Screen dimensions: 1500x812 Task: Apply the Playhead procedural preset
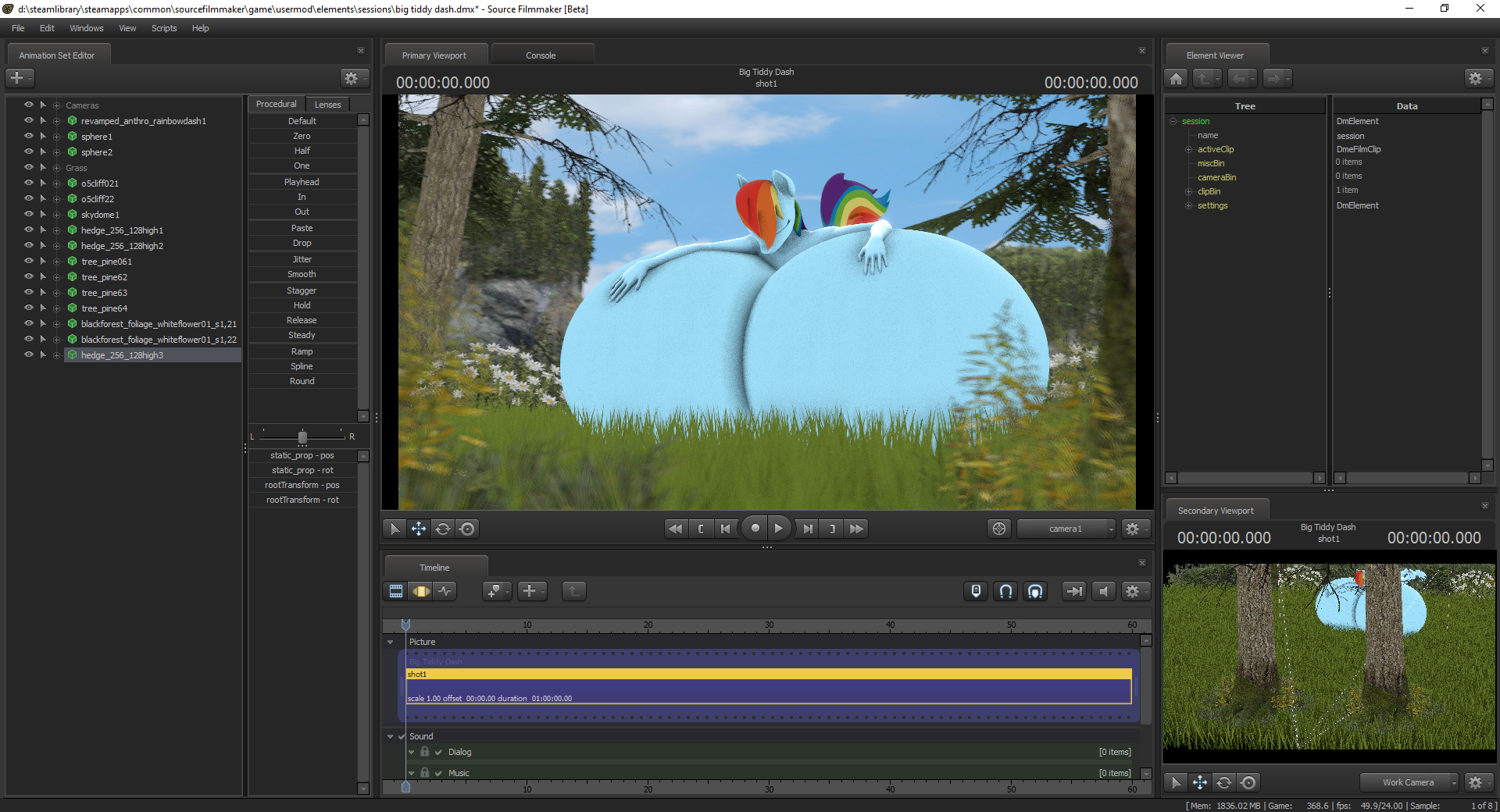coord(302,182)
